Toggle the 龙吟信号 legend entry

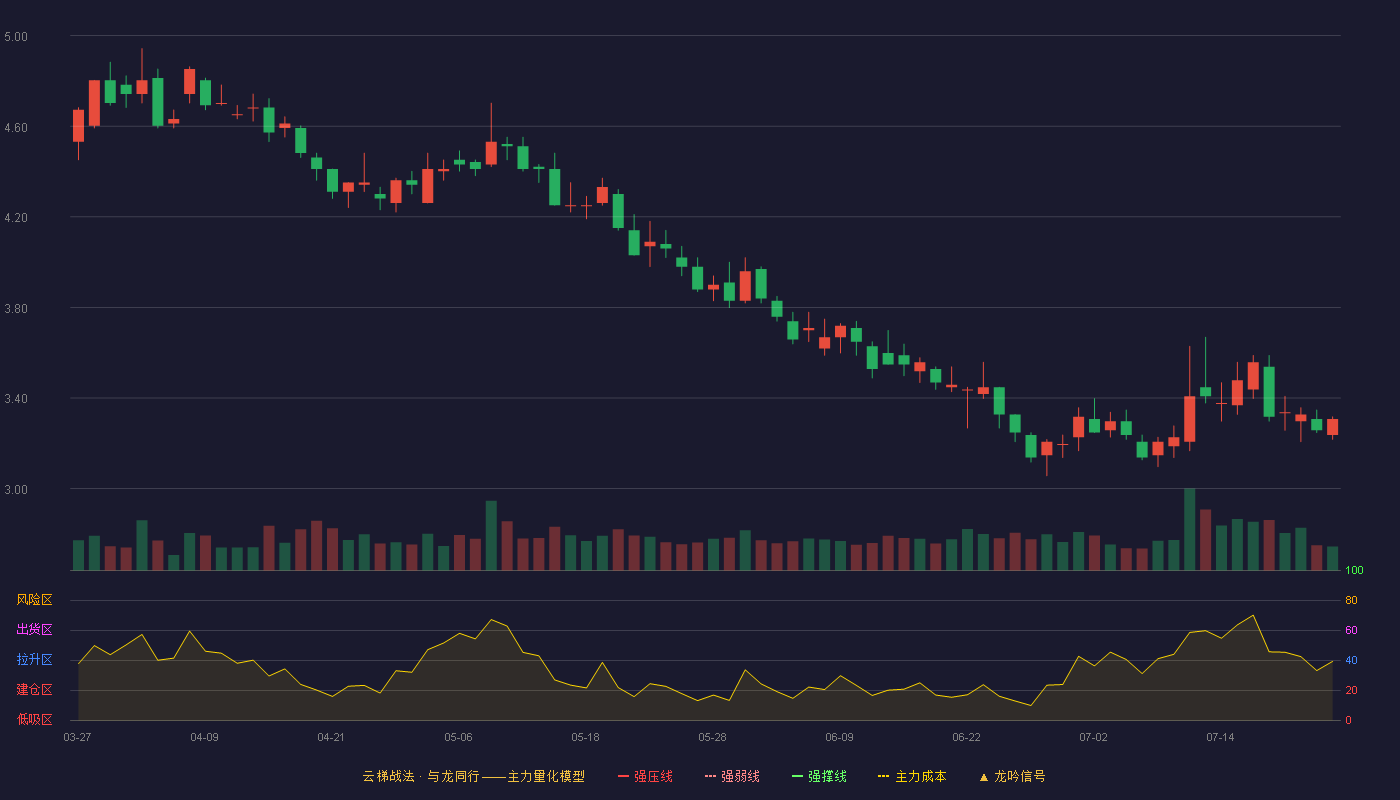click(1011, 776)
